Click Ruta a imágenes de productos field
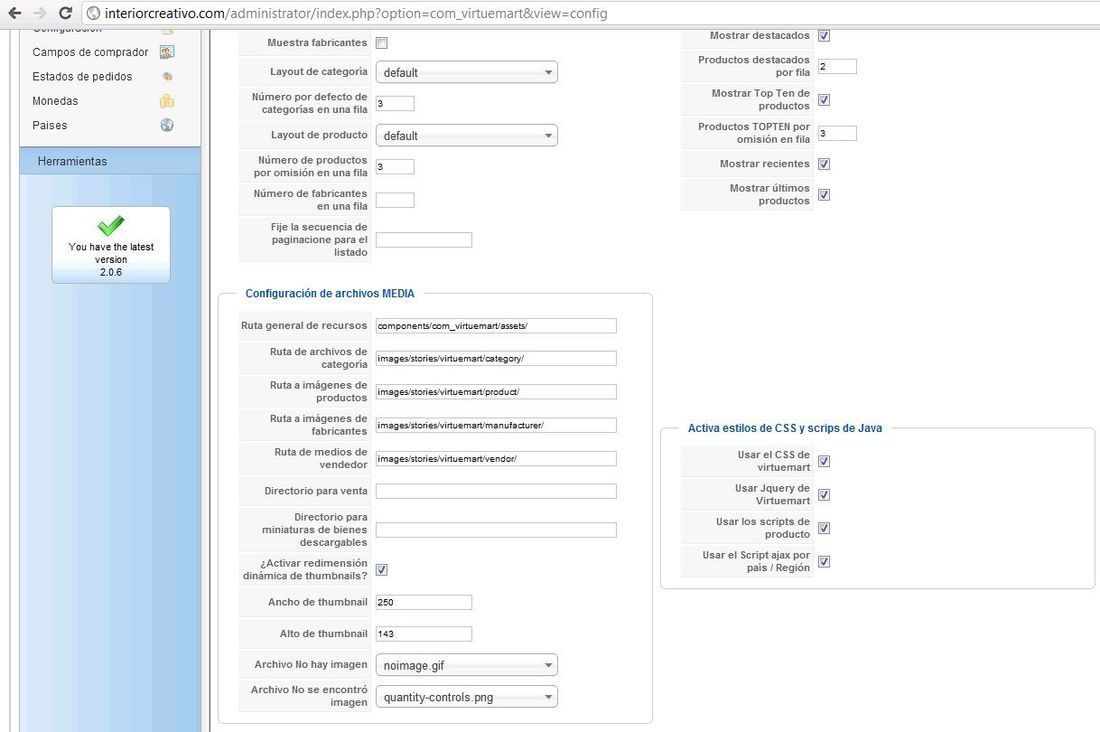 click(496, 392)
